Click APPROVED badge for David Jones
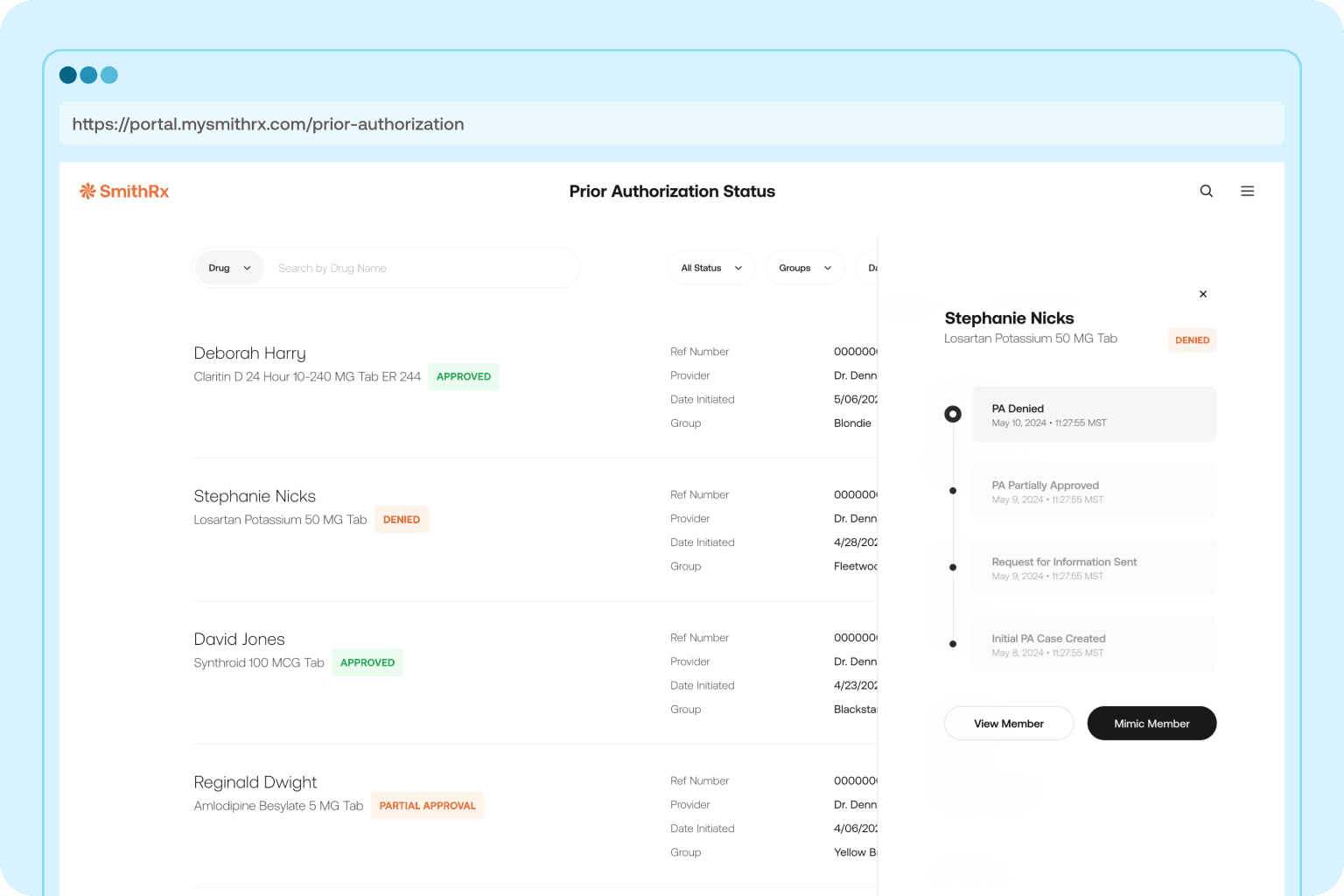The width and height of the screenshot is (1344, 896). tap(367, 662)
